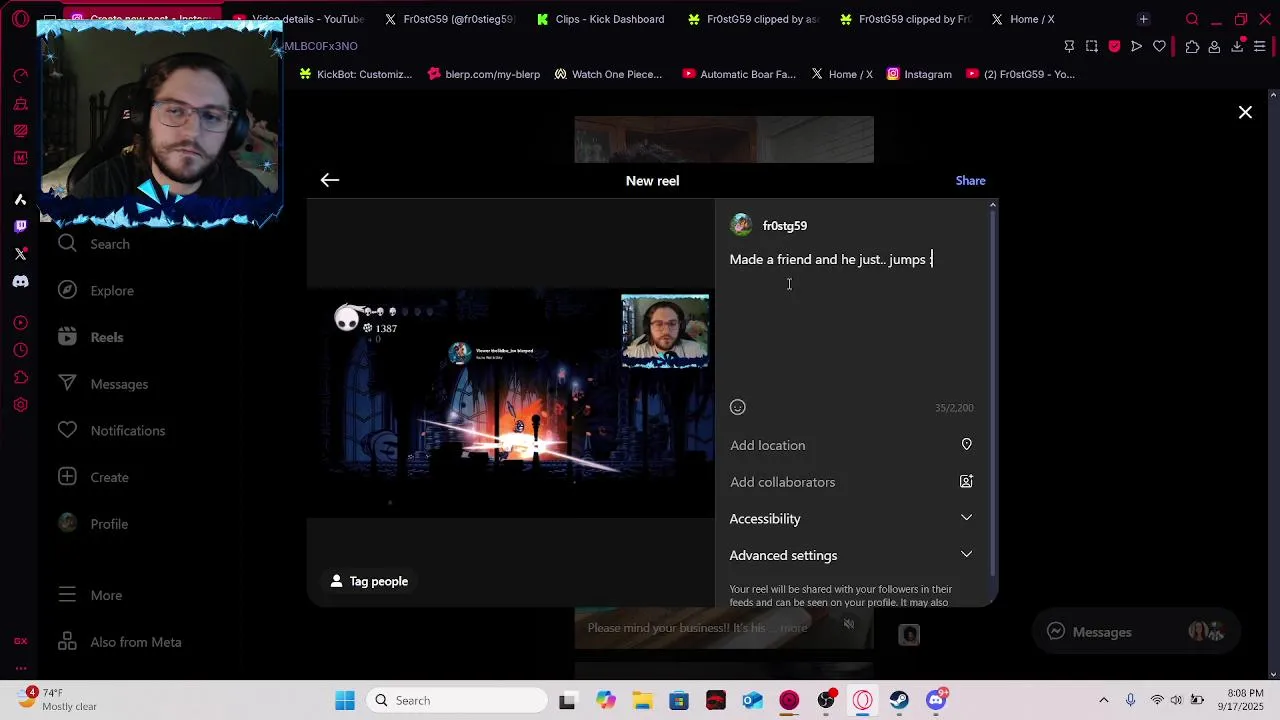
Task: Open Reels in Instagram nav
Action: click(90, 337)
